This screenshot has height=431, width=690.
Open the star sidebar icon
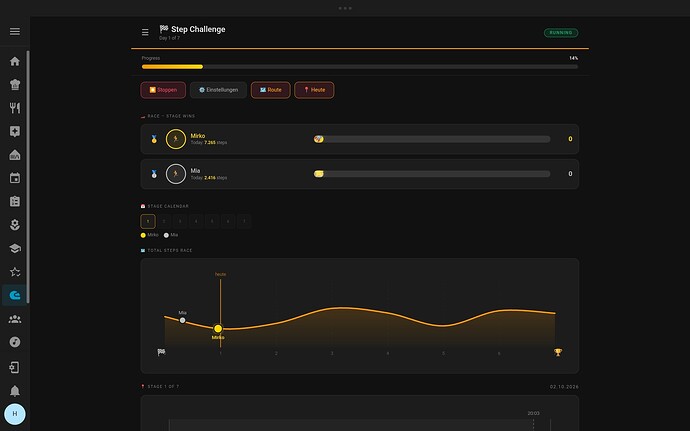tap(15, 272)
